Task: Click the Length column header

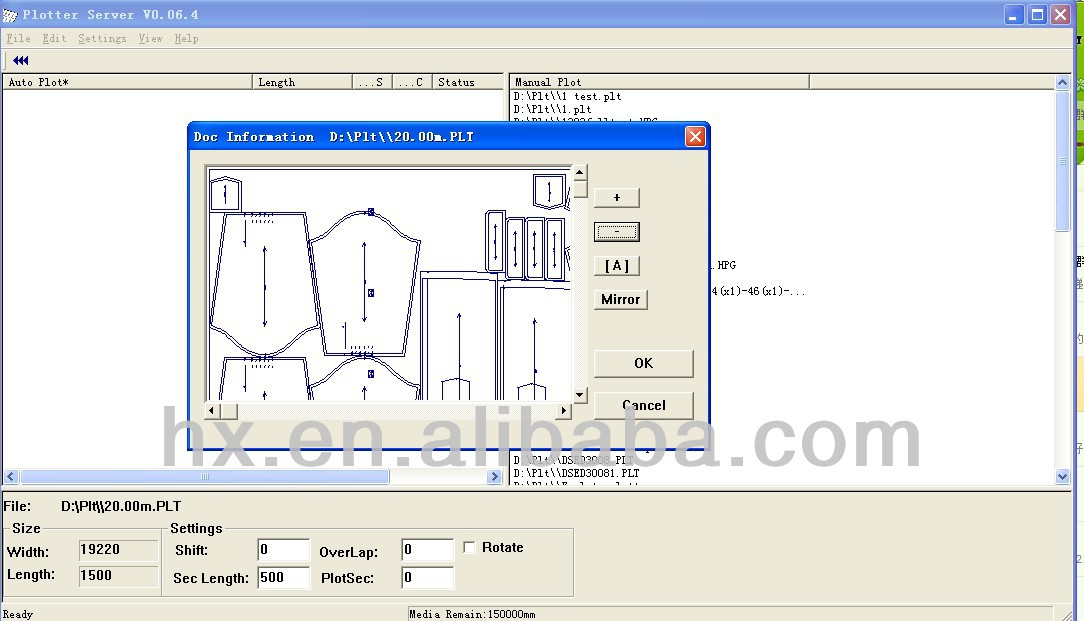Action: point(302,82)
